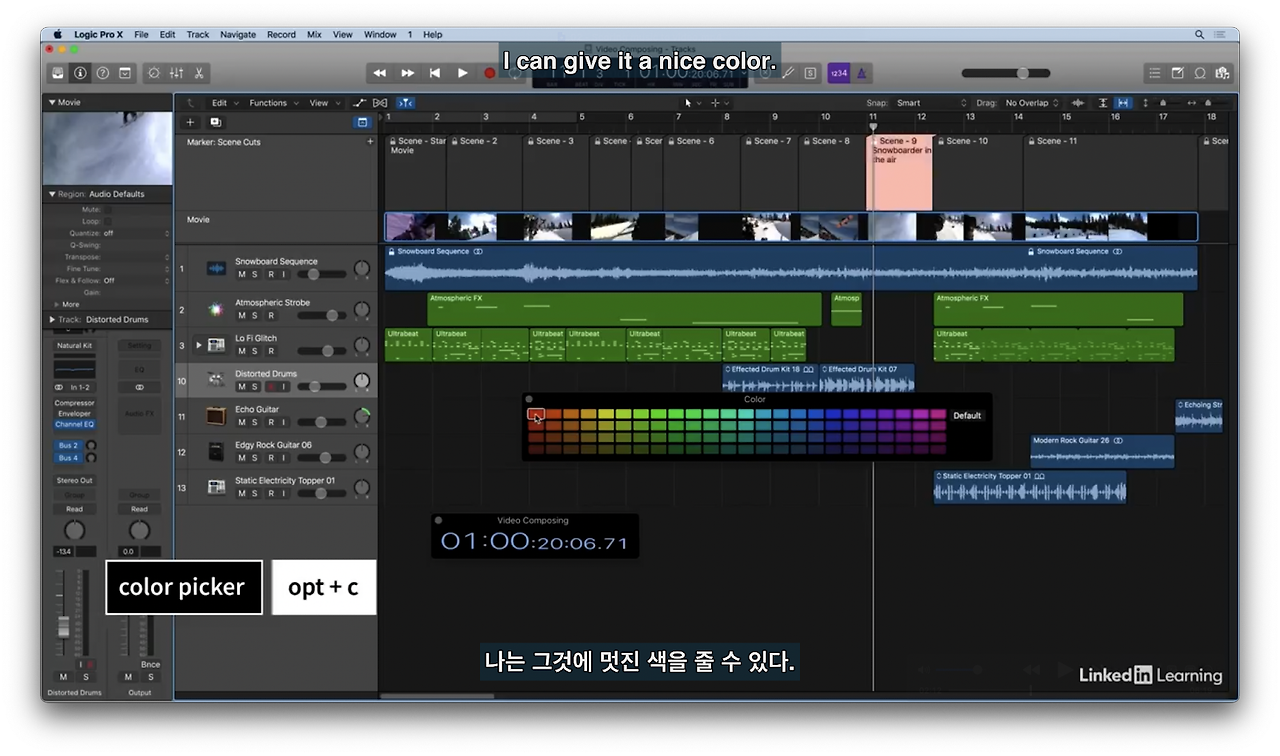This screenshot has width=1280, height=756.
Task: Pick the bright magenta swatch in Color palette
Action: tap(921, 414)
